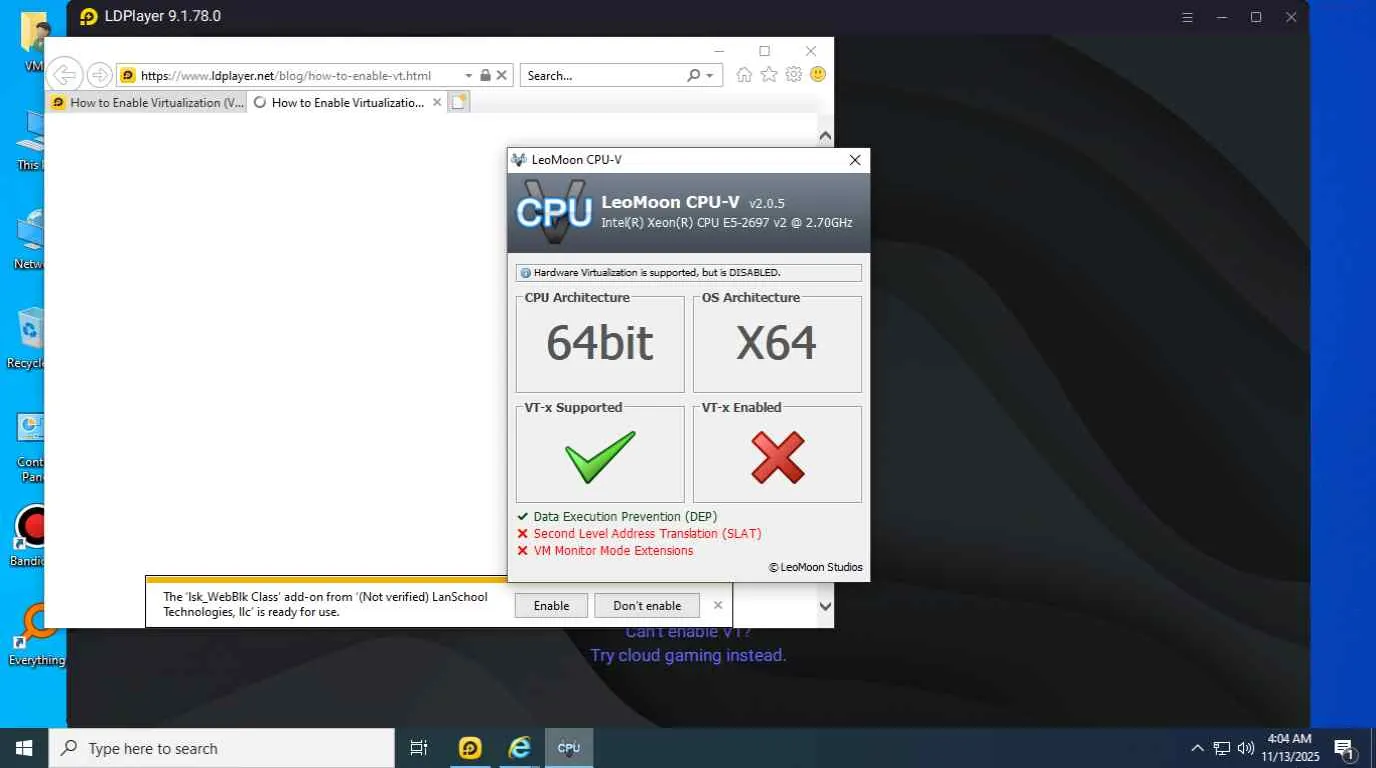Open the Internet Explorer Home page icon
This screenshot has width=1376, height=768.
click(x=744, y=75)
